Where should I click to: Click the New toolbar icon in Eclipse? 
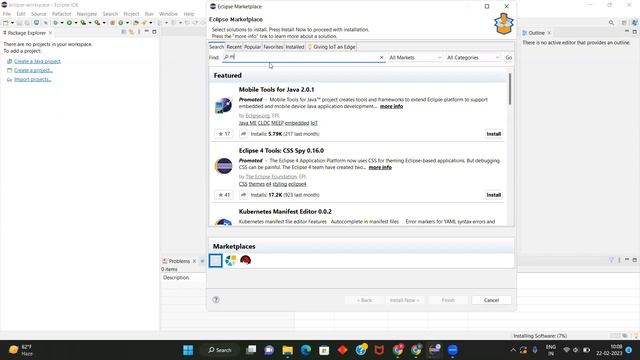[x=6, y=23]
